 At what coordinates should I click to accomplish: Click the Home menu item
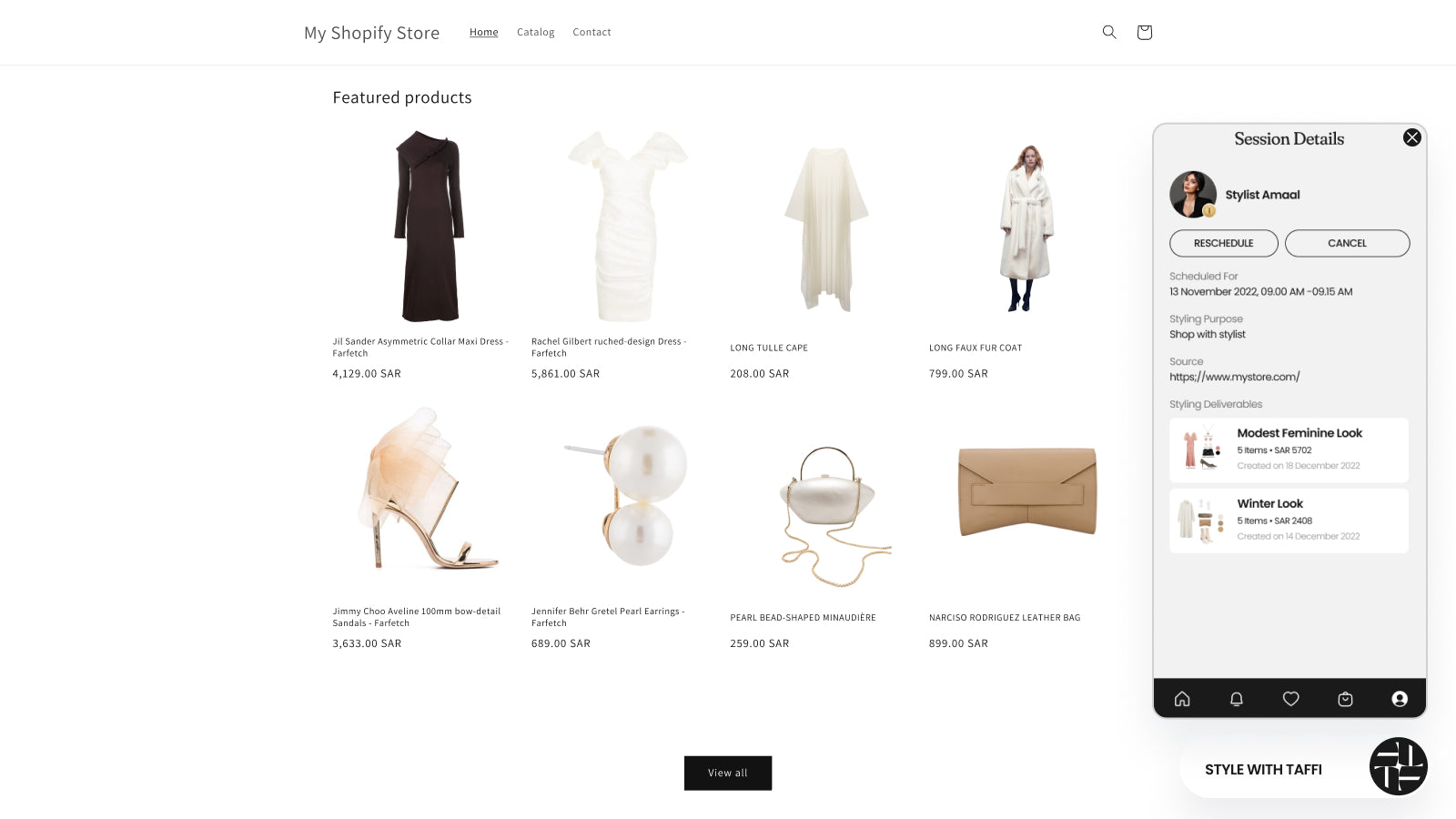(484, 32)
